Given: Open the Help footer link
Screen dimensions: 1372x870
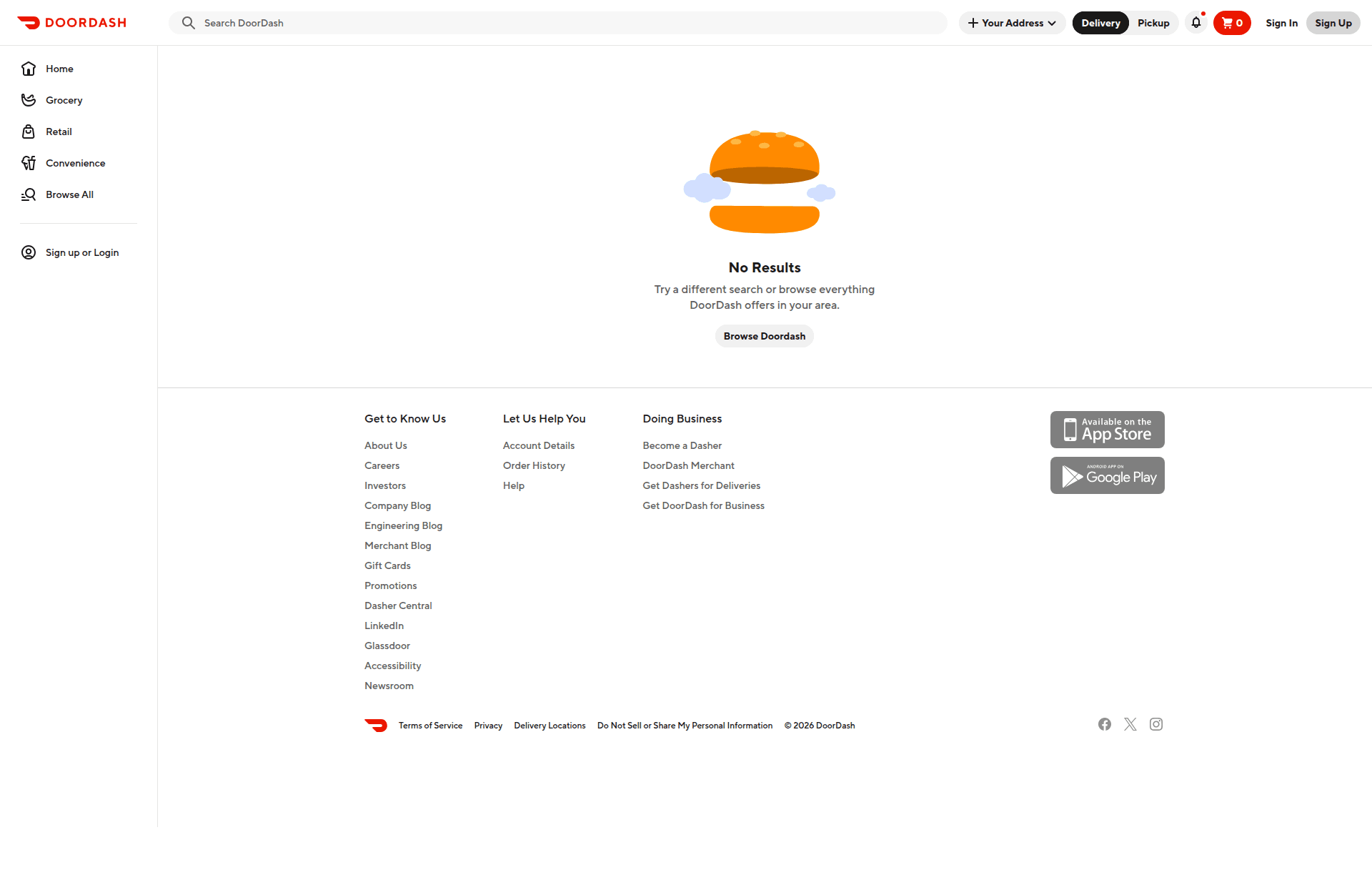Looking at the screenshot, I should tap(514, 485).
